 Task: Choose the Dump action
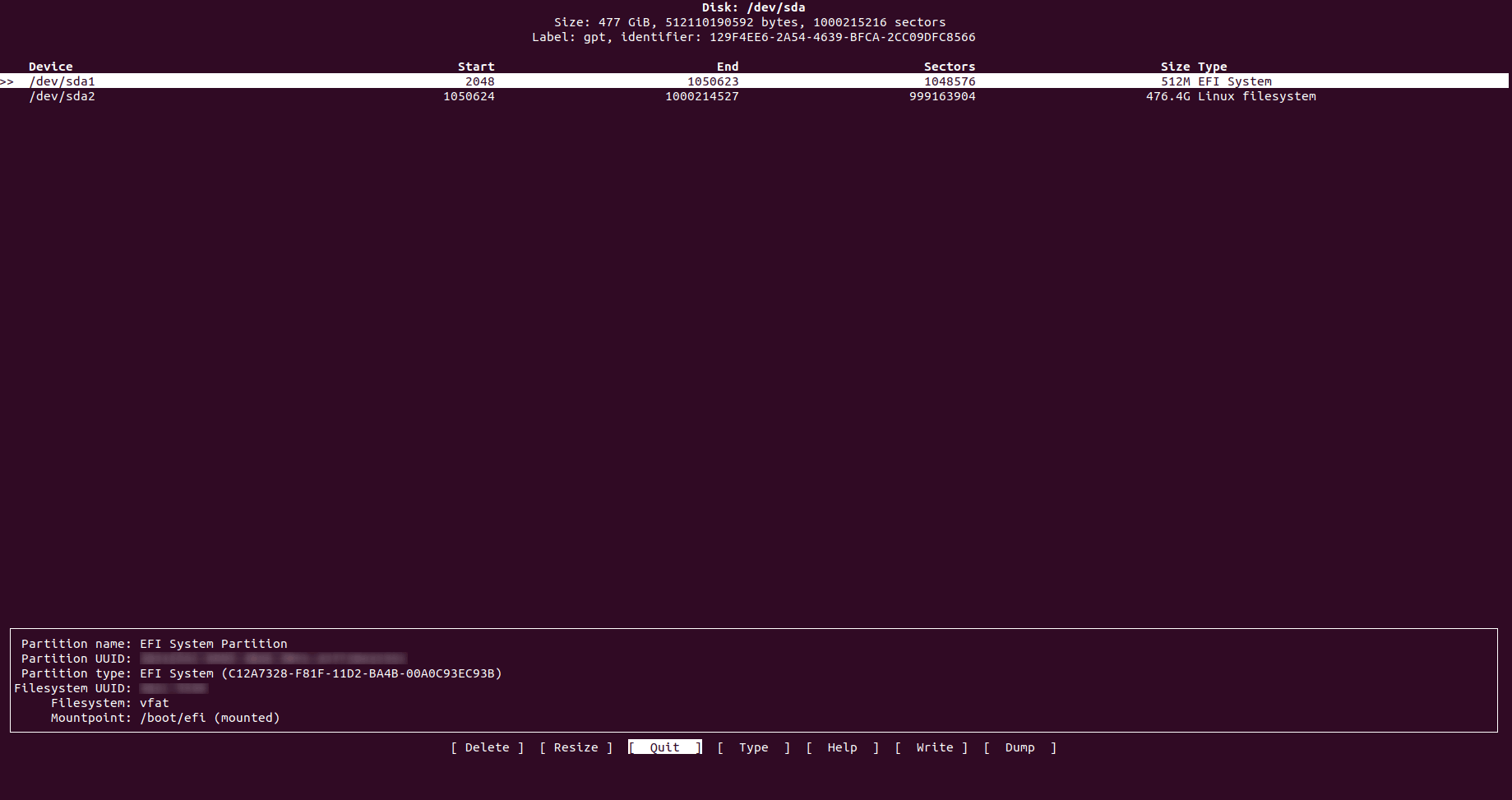[x=1020, y=747]
